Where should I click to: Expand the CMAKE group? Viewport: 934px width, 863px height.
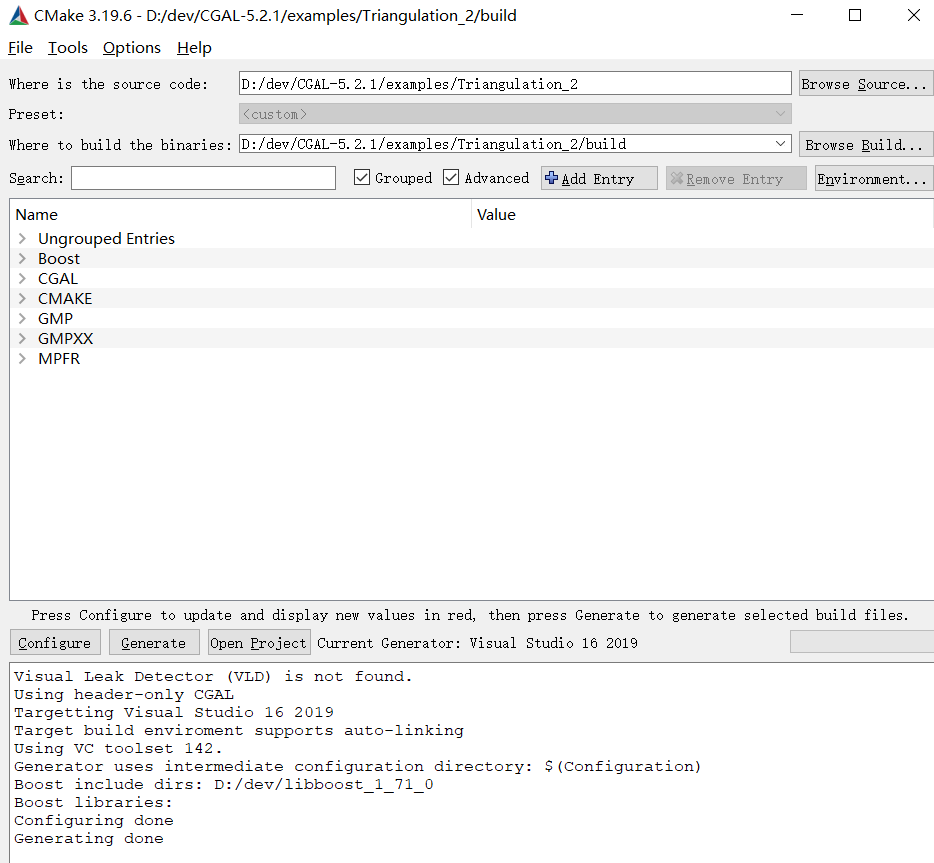click(x=22, y=298)
